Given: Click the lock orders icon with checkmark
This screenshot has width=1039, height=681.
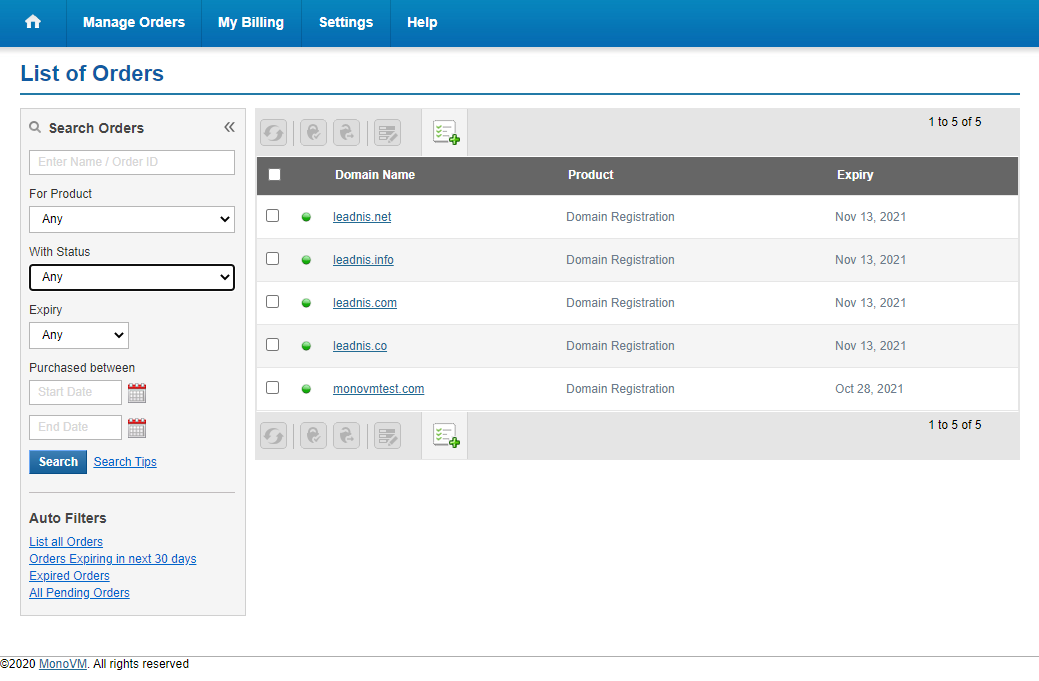Looking at the screenshot, I should tap(312, 132).
